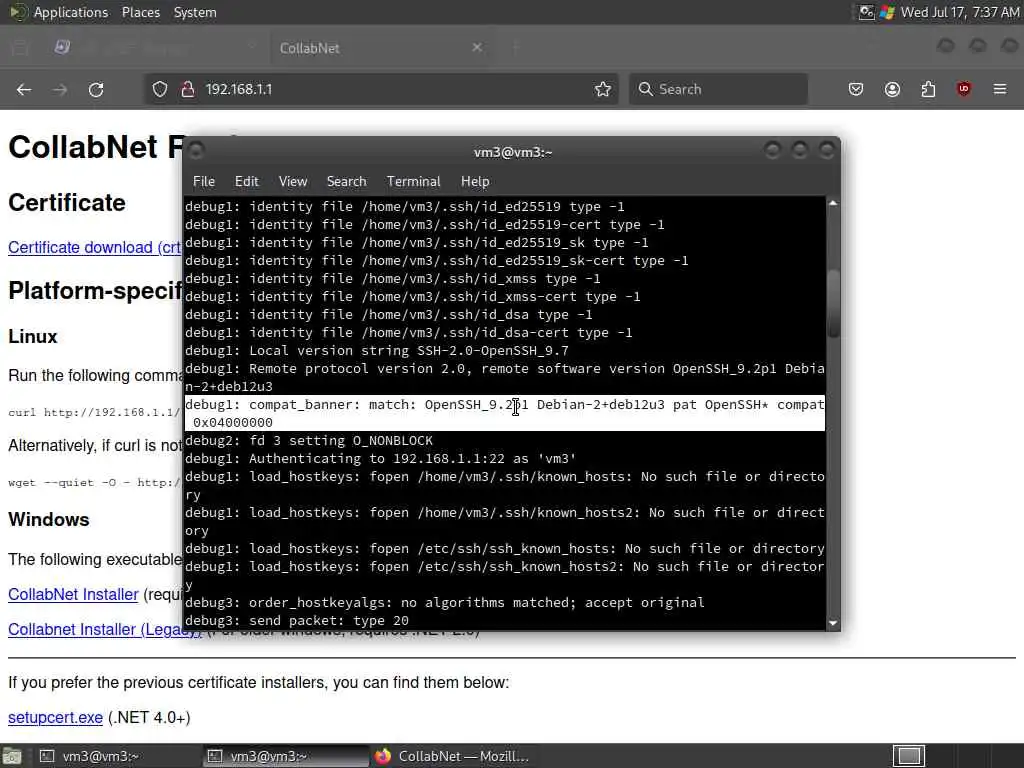Viewport: 1024px width, 768px height.
Task: Open the Pocket save icon in Firefox
Action: click(856, 89)
